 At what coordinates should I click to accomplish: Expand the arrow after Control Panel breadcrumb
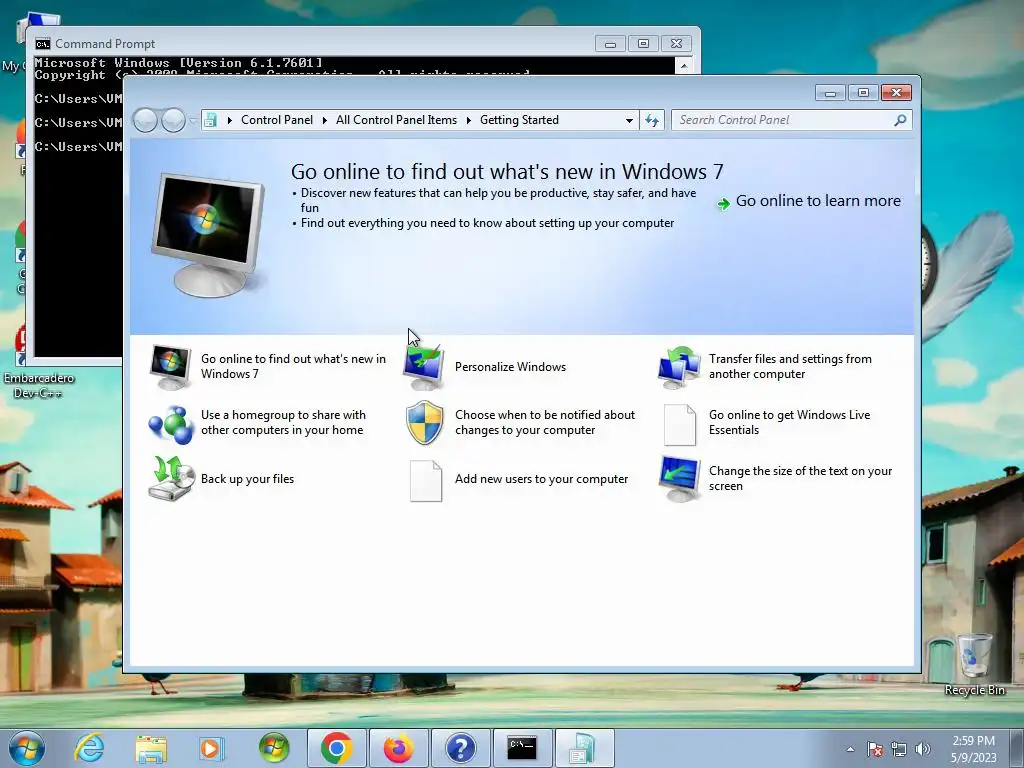[325, 120]
